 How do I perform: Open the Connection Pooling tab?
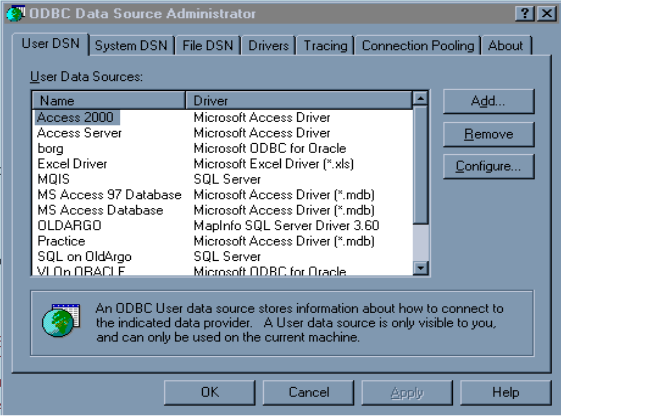[x=418, y=45]
